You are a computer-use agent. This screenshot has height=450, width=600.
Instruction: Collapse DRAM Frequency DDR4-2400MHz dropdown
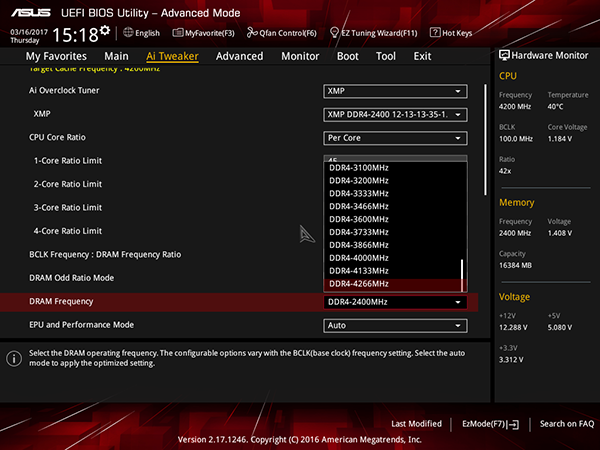[395, 302]
